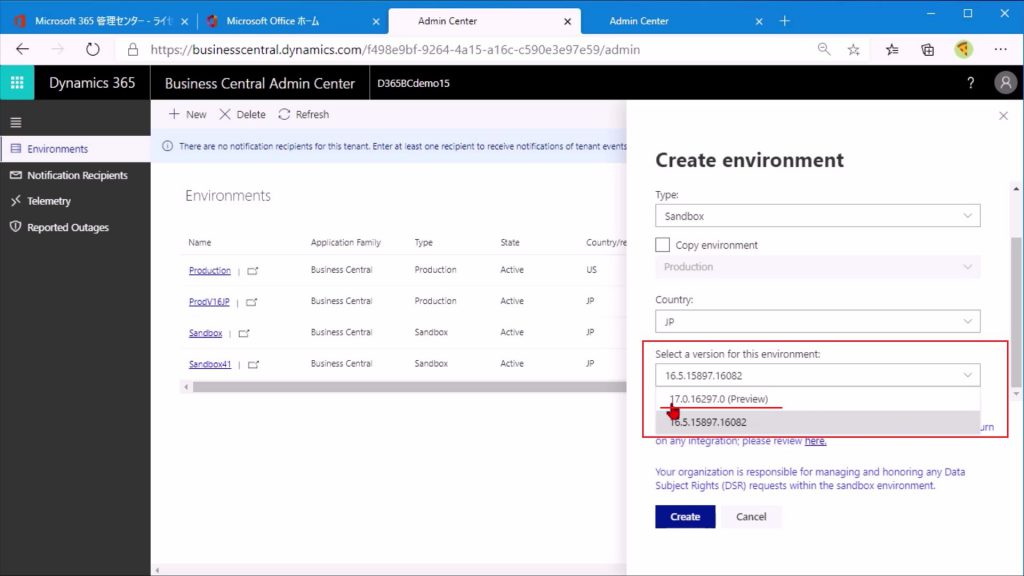
Task: Choose version 17.0.16297.0 (Preview)
Action: [x=818, y=399]
